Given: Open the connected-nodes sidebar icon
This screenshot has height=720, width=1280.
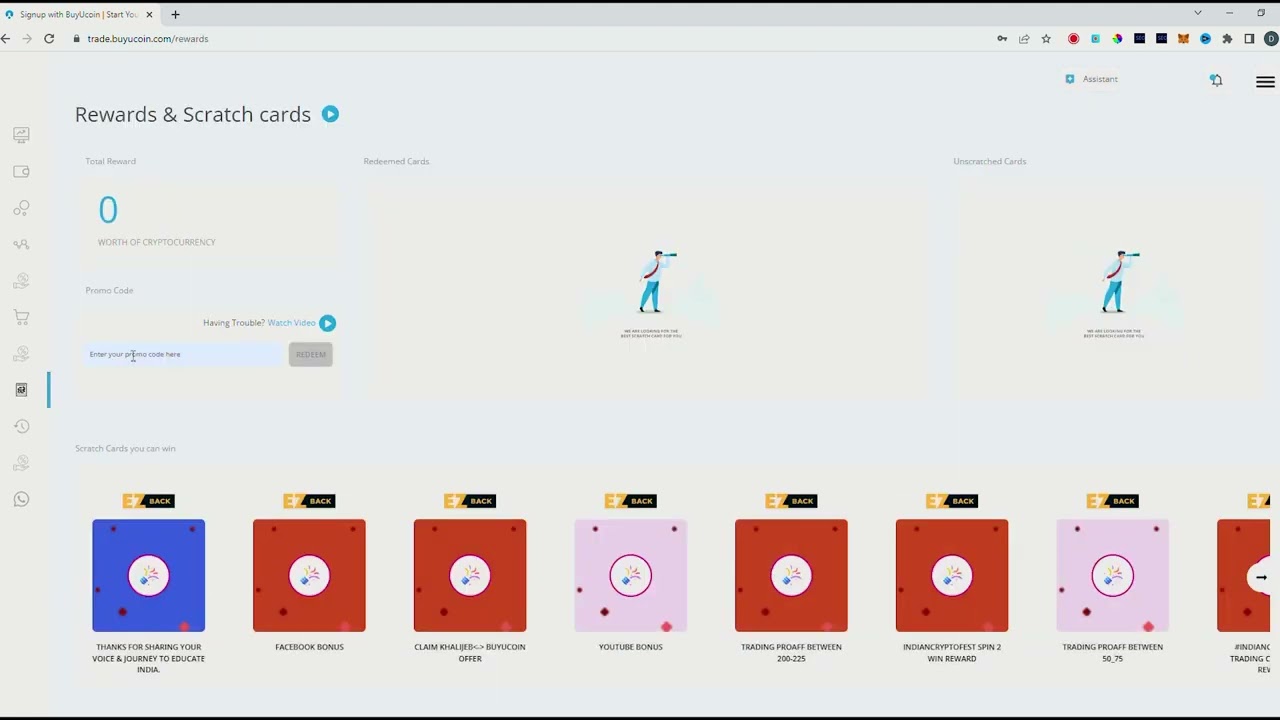Looking at the screenshot, I should [x=21, y=244].
